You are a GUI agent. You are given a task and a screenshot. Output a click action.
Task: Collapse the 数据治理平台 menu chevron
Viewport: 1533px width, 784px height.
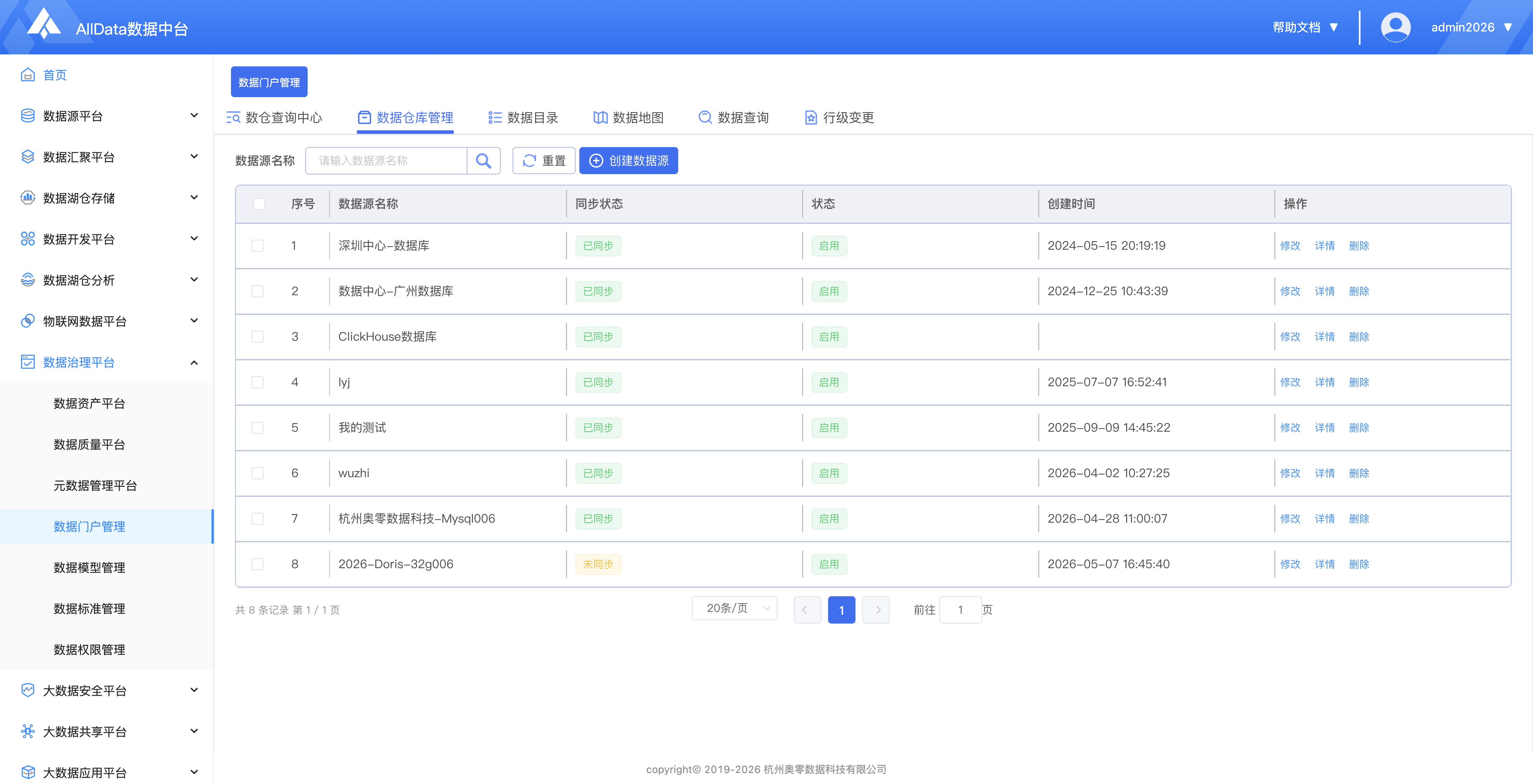194,362
